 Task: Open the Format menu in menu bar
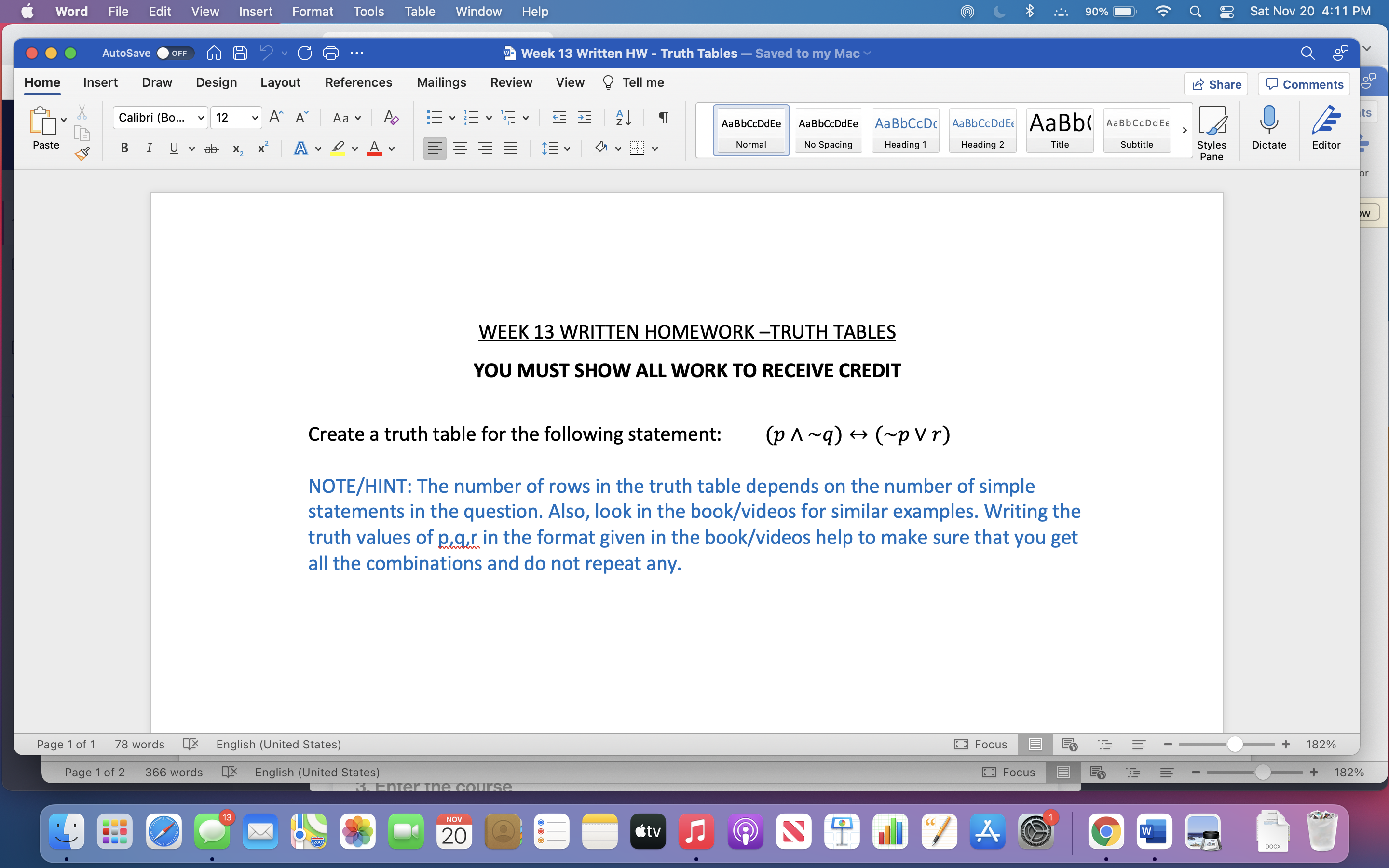[312, 12]
